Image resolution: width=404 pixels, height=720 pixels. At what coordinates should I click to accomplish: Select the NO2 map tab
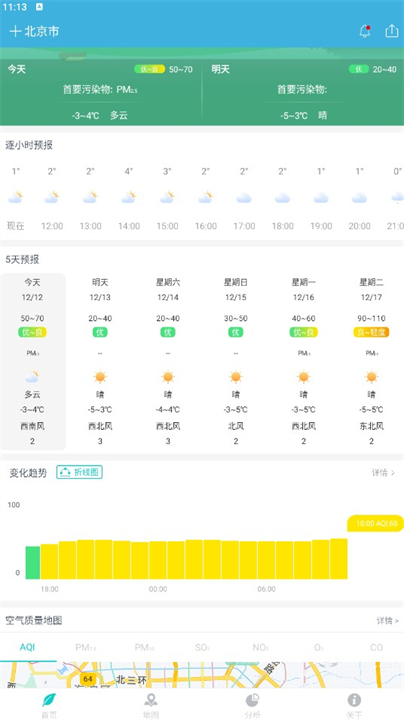(260, 647)
